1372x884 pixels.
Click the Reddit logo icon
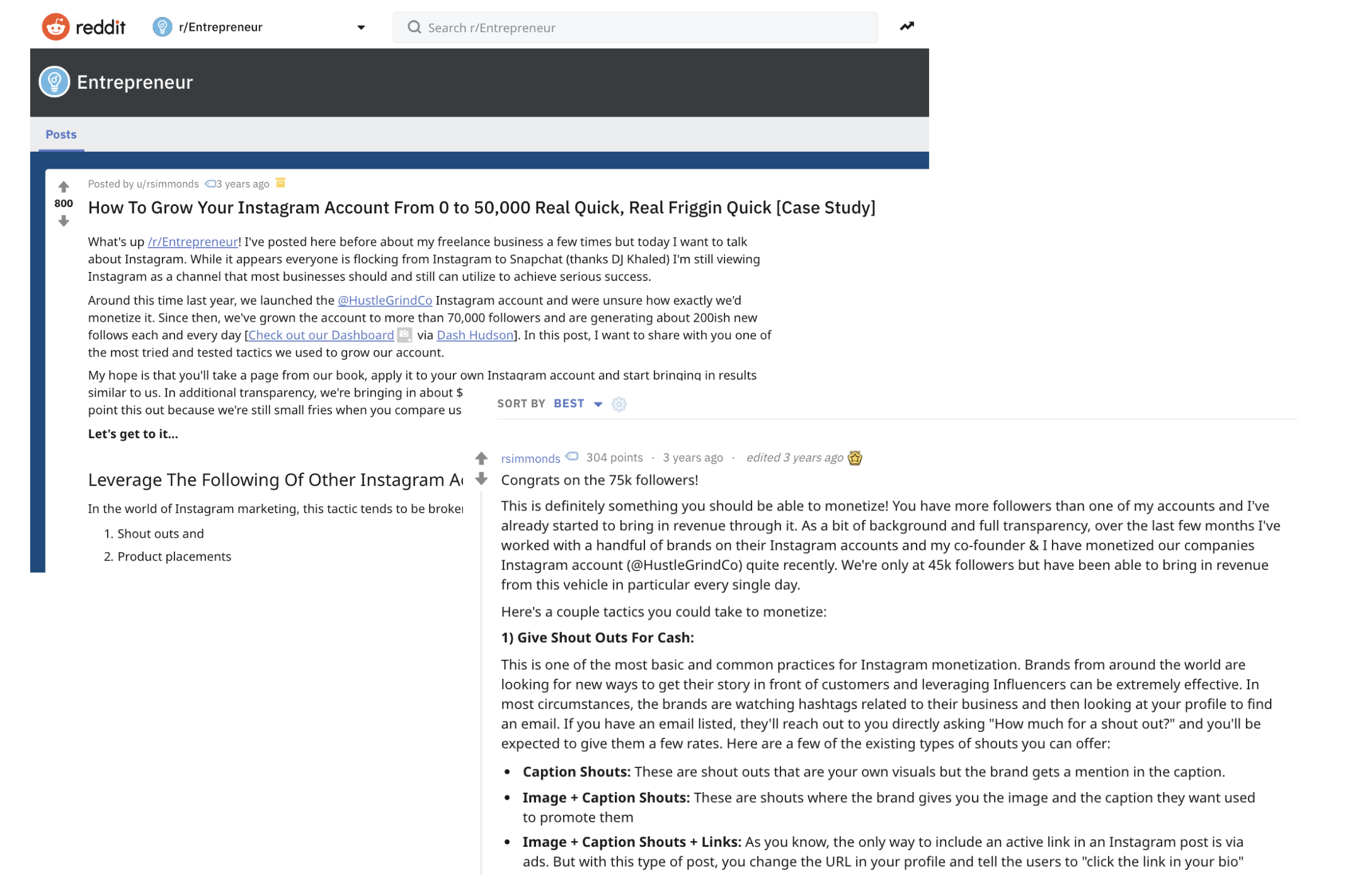tap(55, 27)
